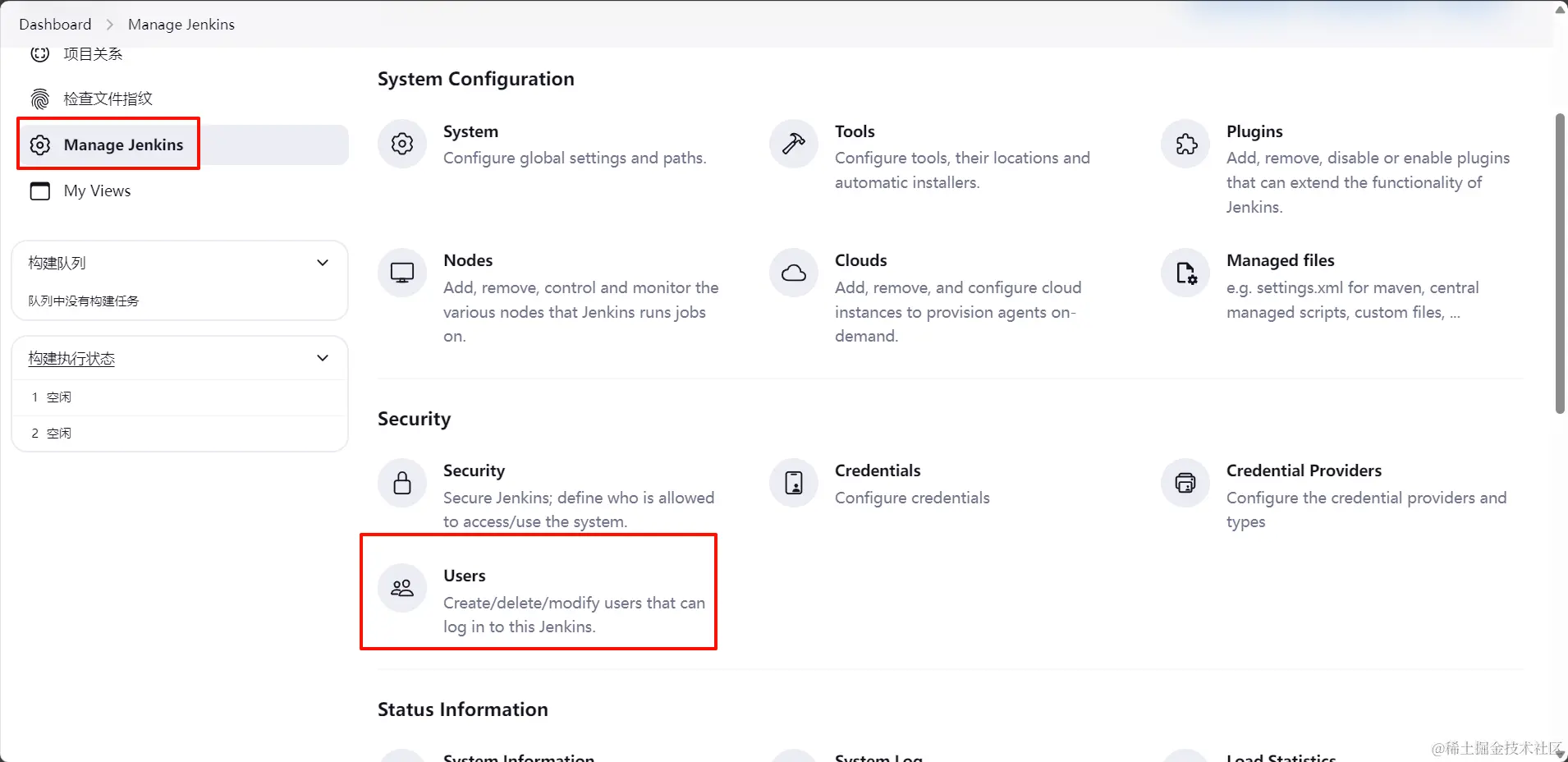Viewport: 1568px width, 762px height.
Task: Click the fingerprint icon in sidebar
Action: pyautogui.click(x=39, y=99)
